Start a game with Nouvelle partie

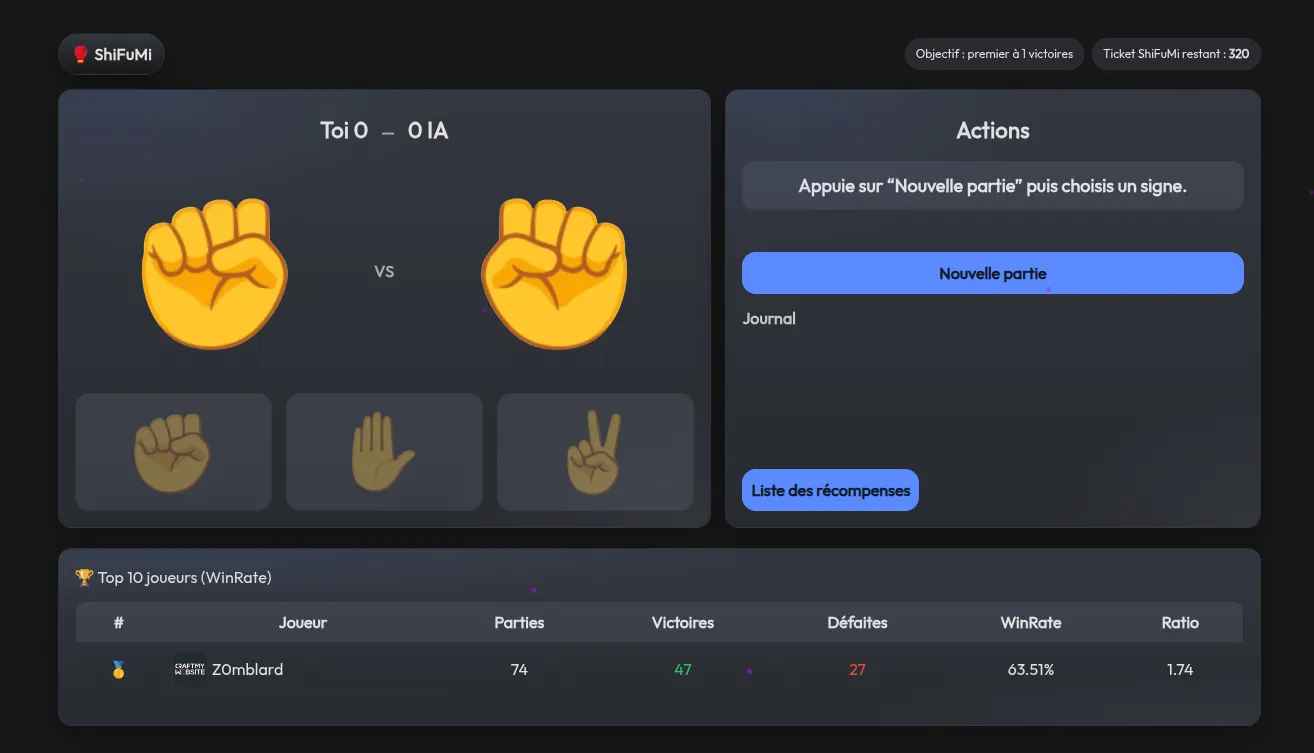click(x=992, y=273)
